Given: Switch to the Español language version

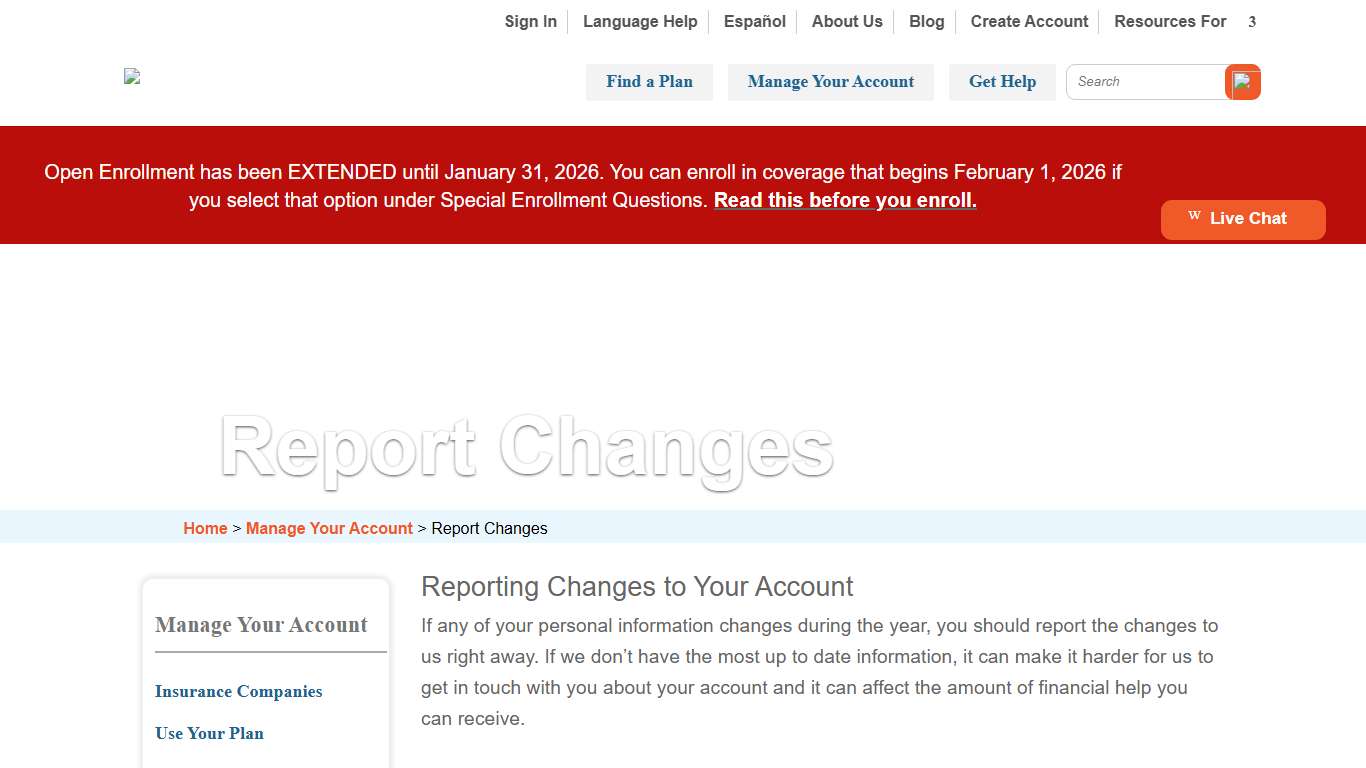Looking at the screenshot, I should point(754,21).
